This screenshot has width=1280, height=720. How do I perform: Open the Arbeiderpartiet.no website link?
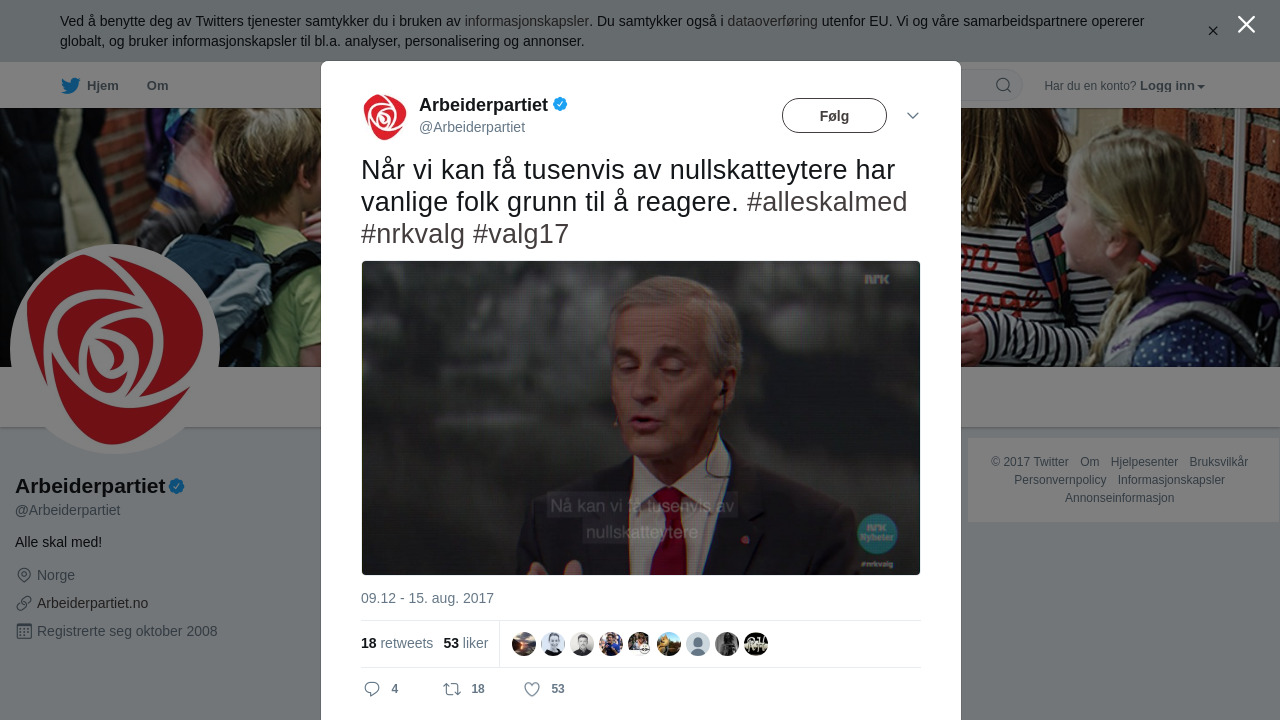tap(92, 603)
